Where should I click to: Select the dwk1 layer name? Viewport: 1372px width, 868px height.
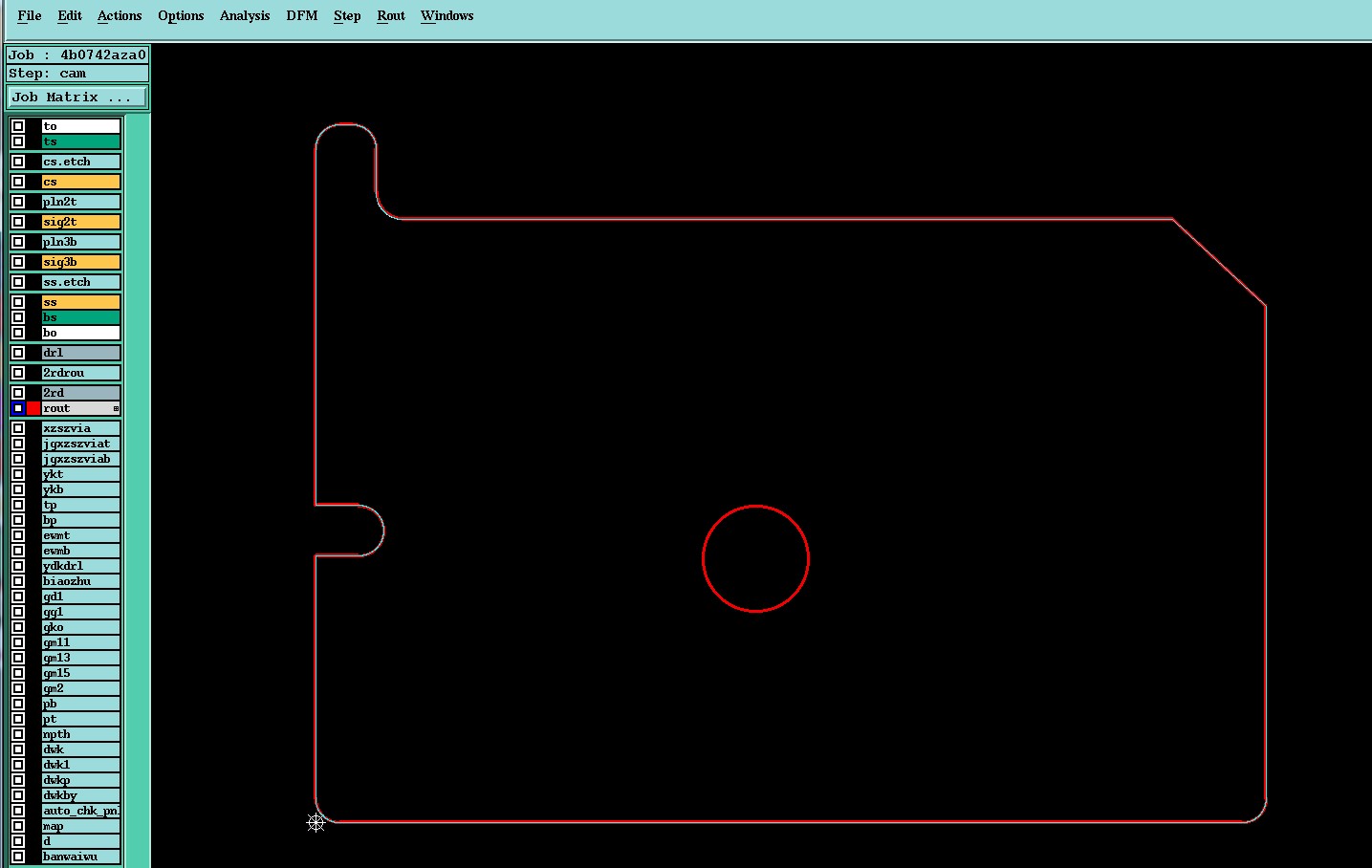tap(81, 765)
